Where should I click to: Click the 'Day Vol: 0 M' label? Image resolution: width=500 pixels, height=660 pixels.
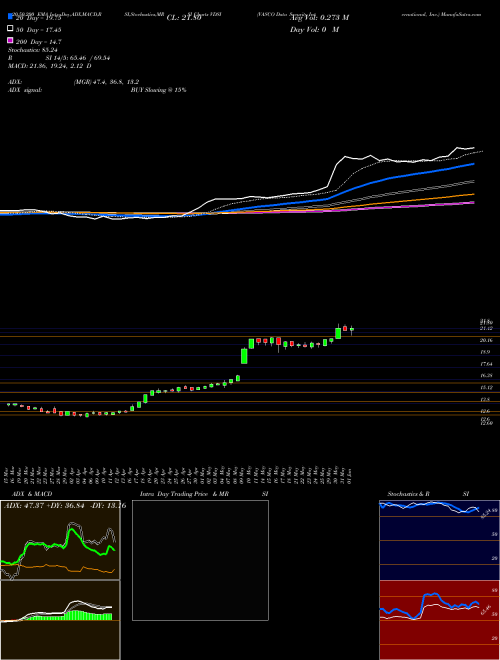click(314, 29)
